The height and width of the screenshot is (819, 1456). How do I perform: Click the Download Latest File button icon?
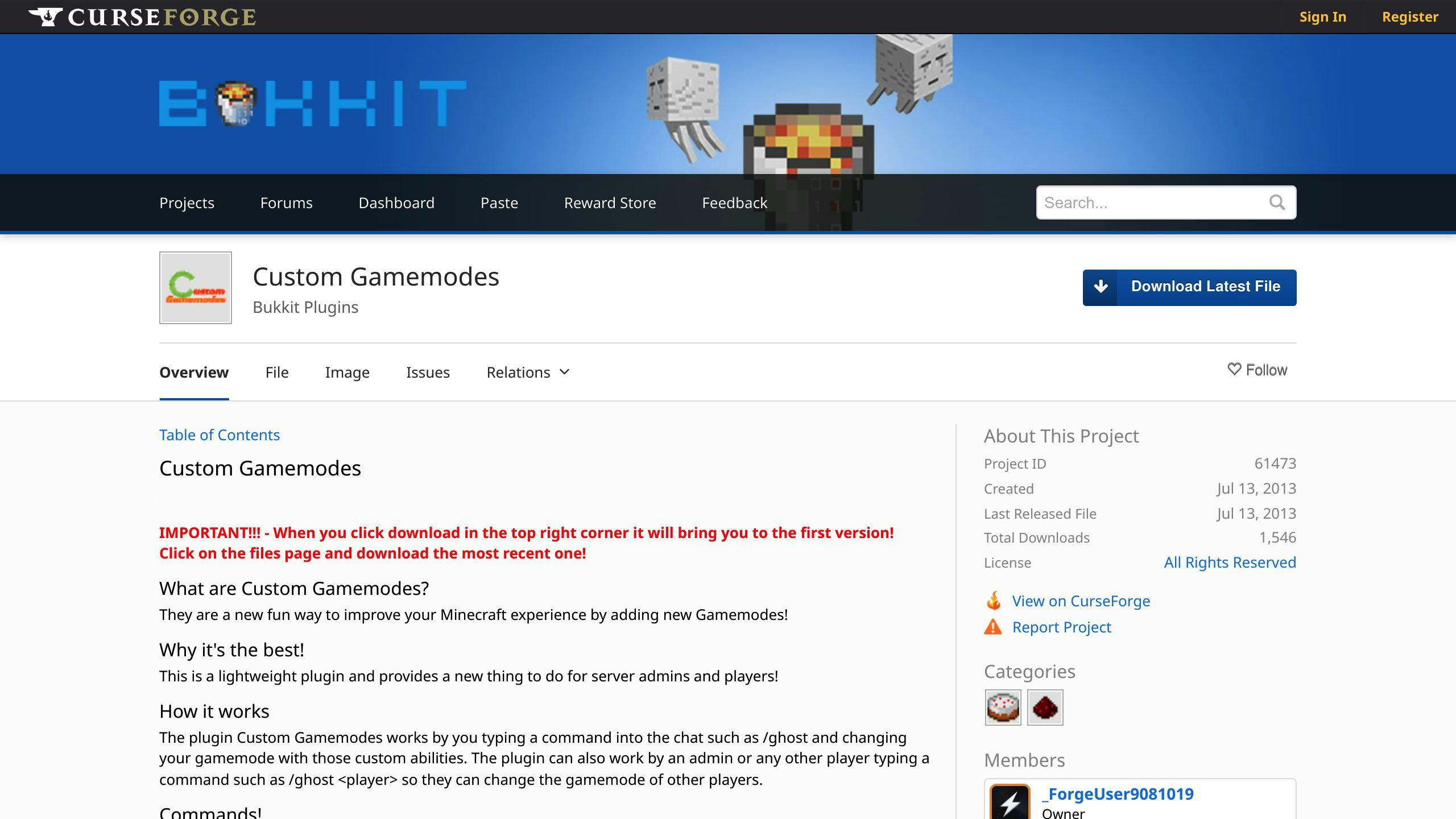point(1100,287)
